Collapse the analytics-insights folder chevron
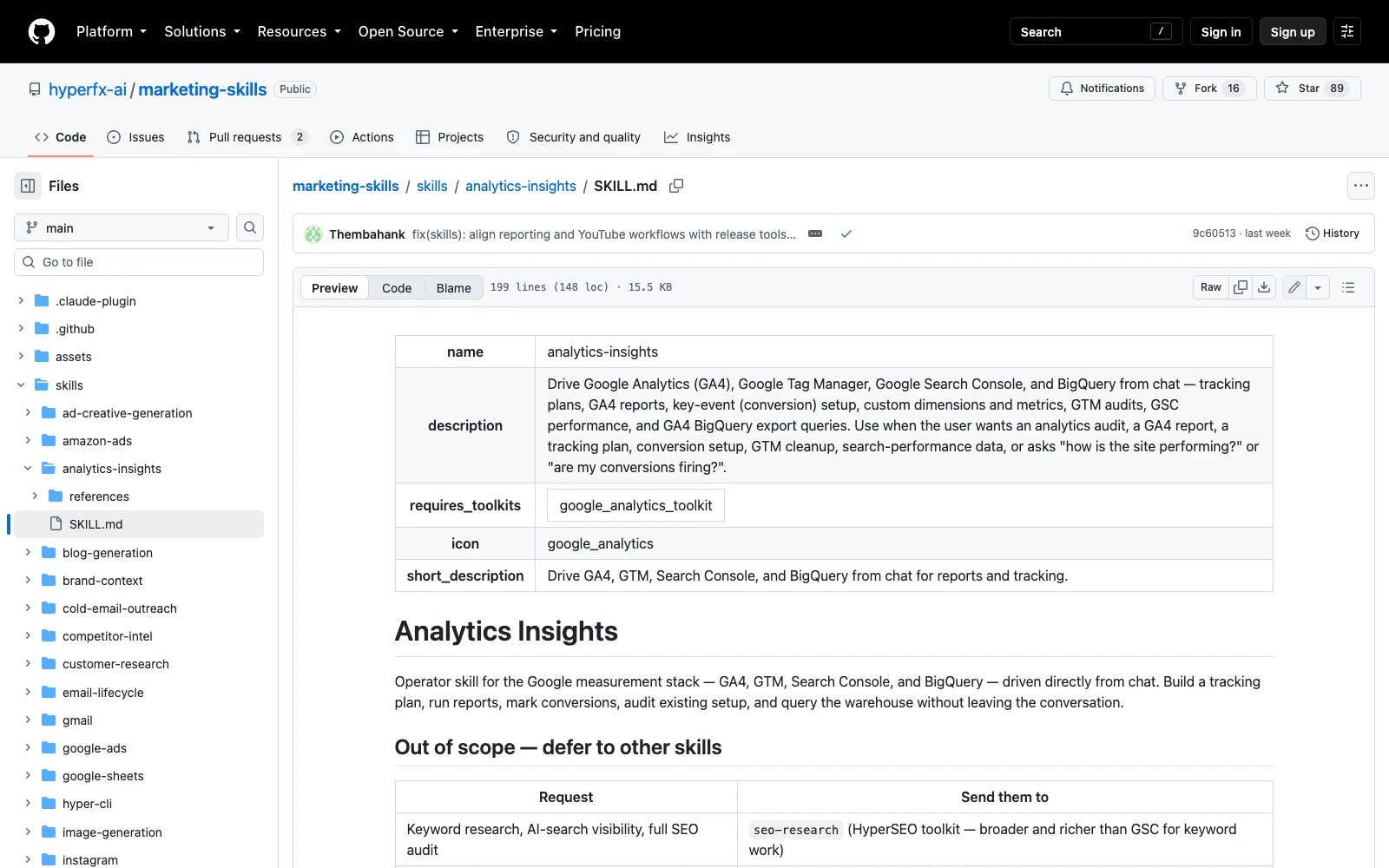Image resolution: width=1389 pixels, height=868 pixels. click(x=28, y=469)
